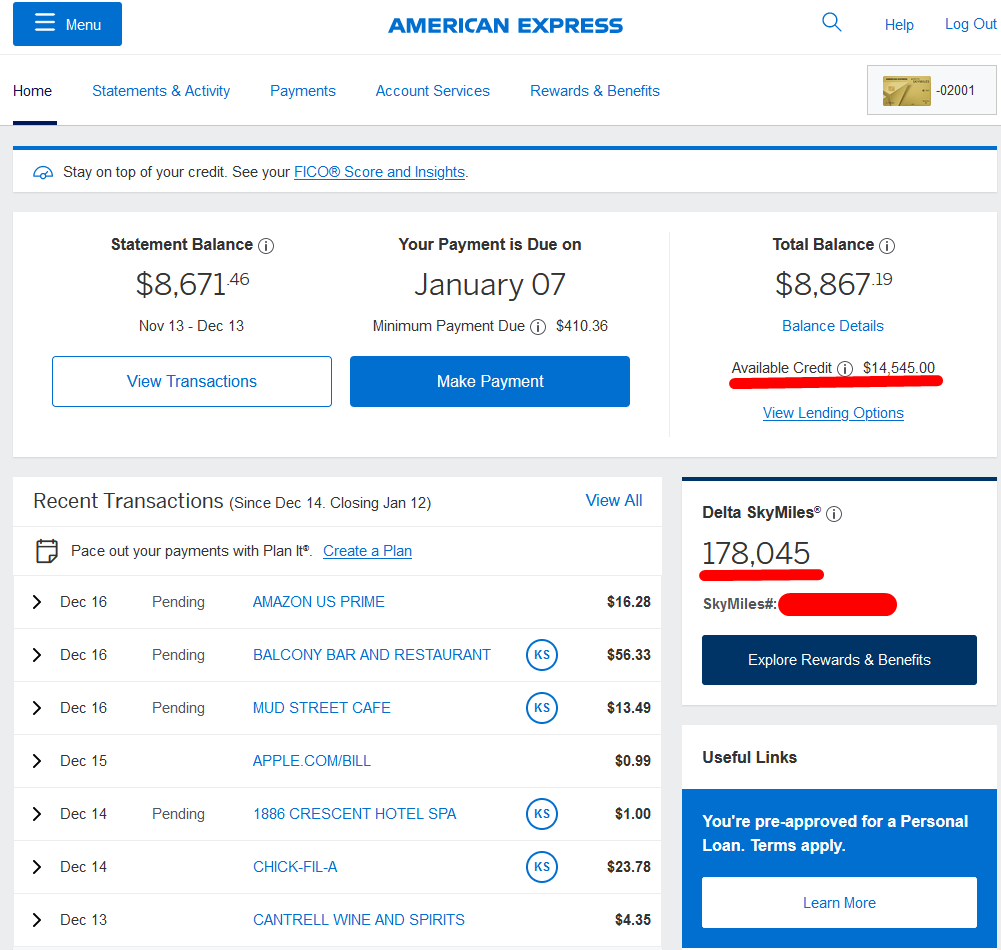
Task: Click the American Express logo
Action: point(505,26)
